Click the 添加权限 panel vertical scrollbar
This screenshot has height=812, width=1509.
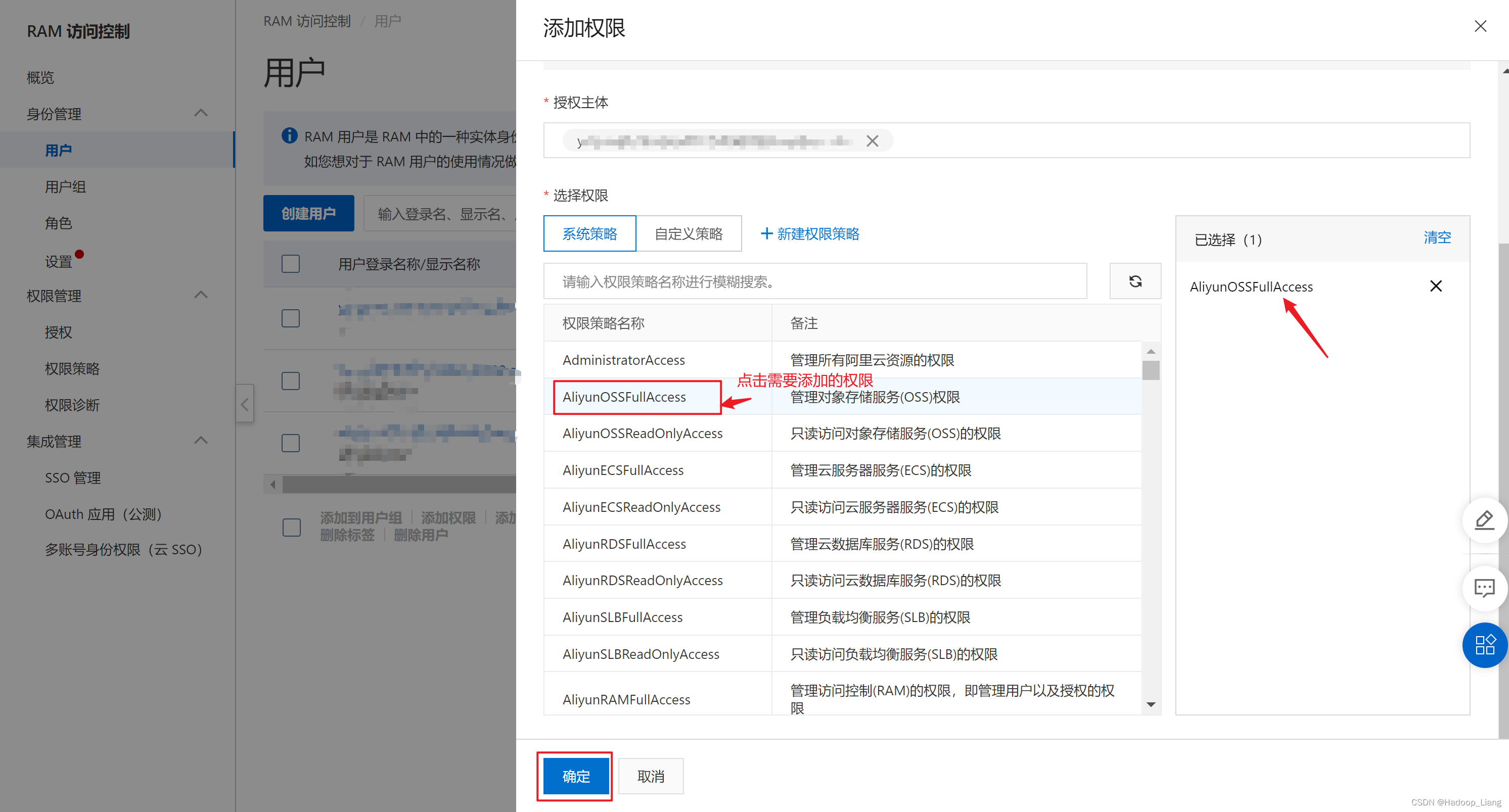(1504, 491)
